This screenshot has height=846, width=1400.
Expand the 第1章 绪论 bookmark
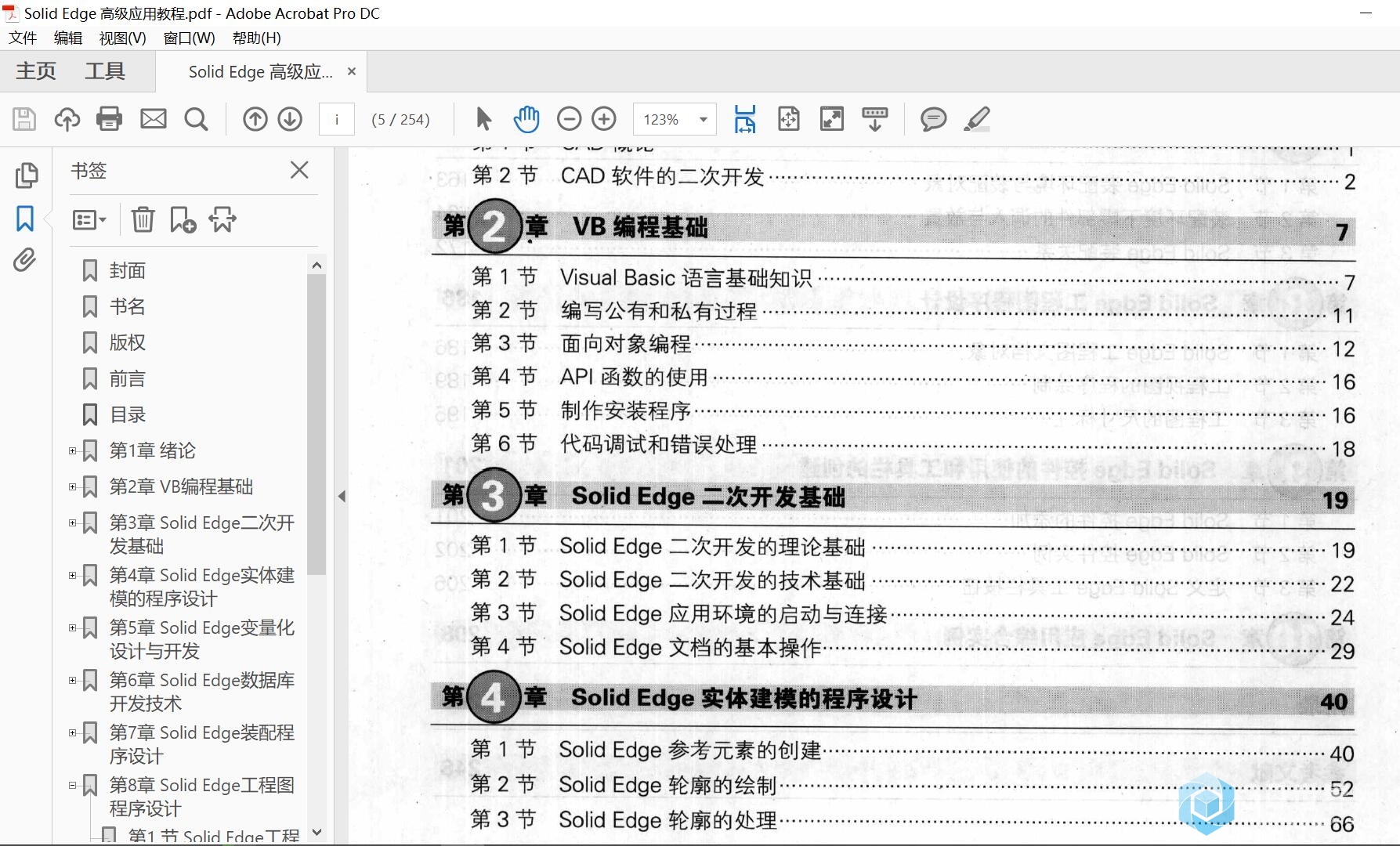[x=72, y=450]
